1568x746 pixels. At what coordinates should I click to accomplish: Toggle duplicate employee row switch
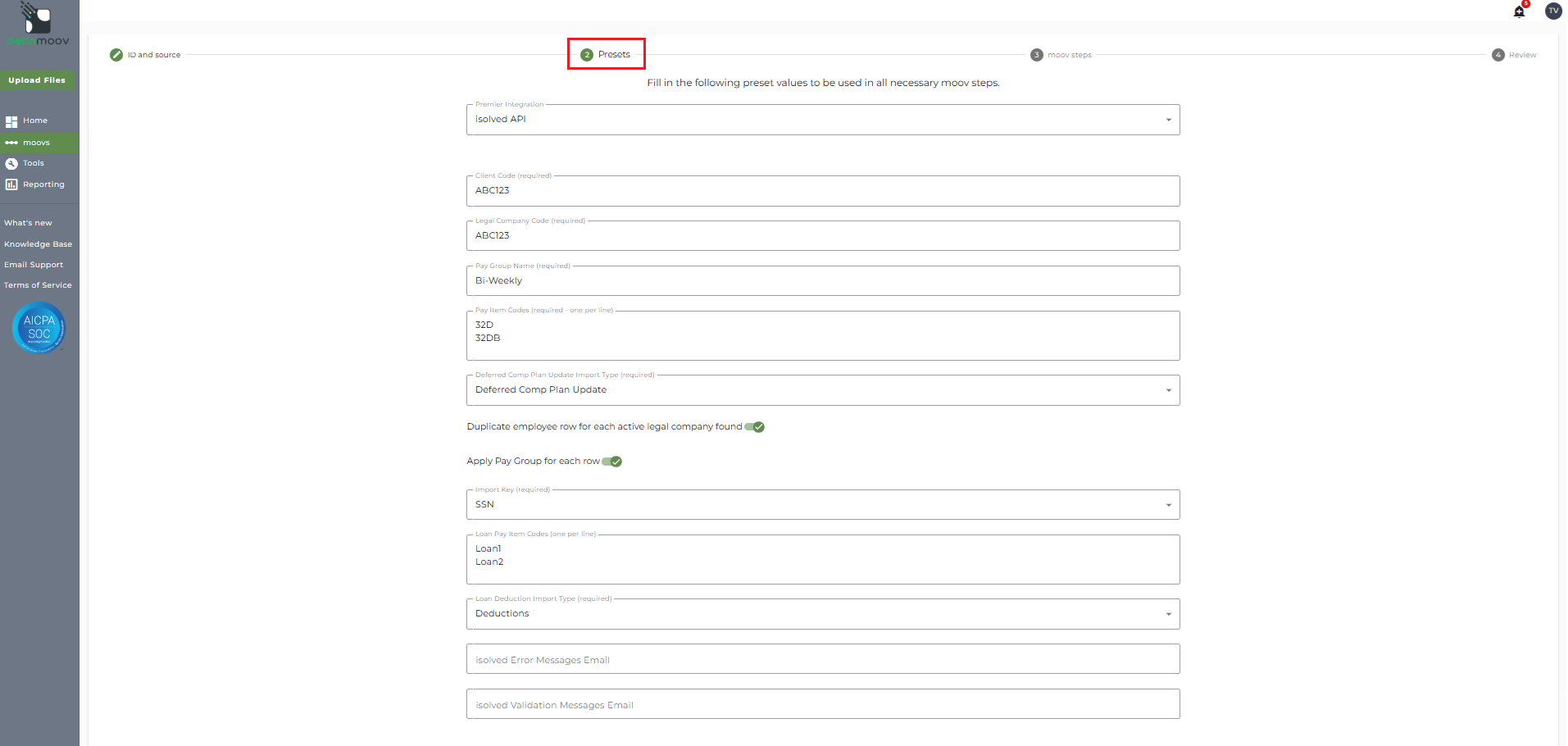pos(755,427)
